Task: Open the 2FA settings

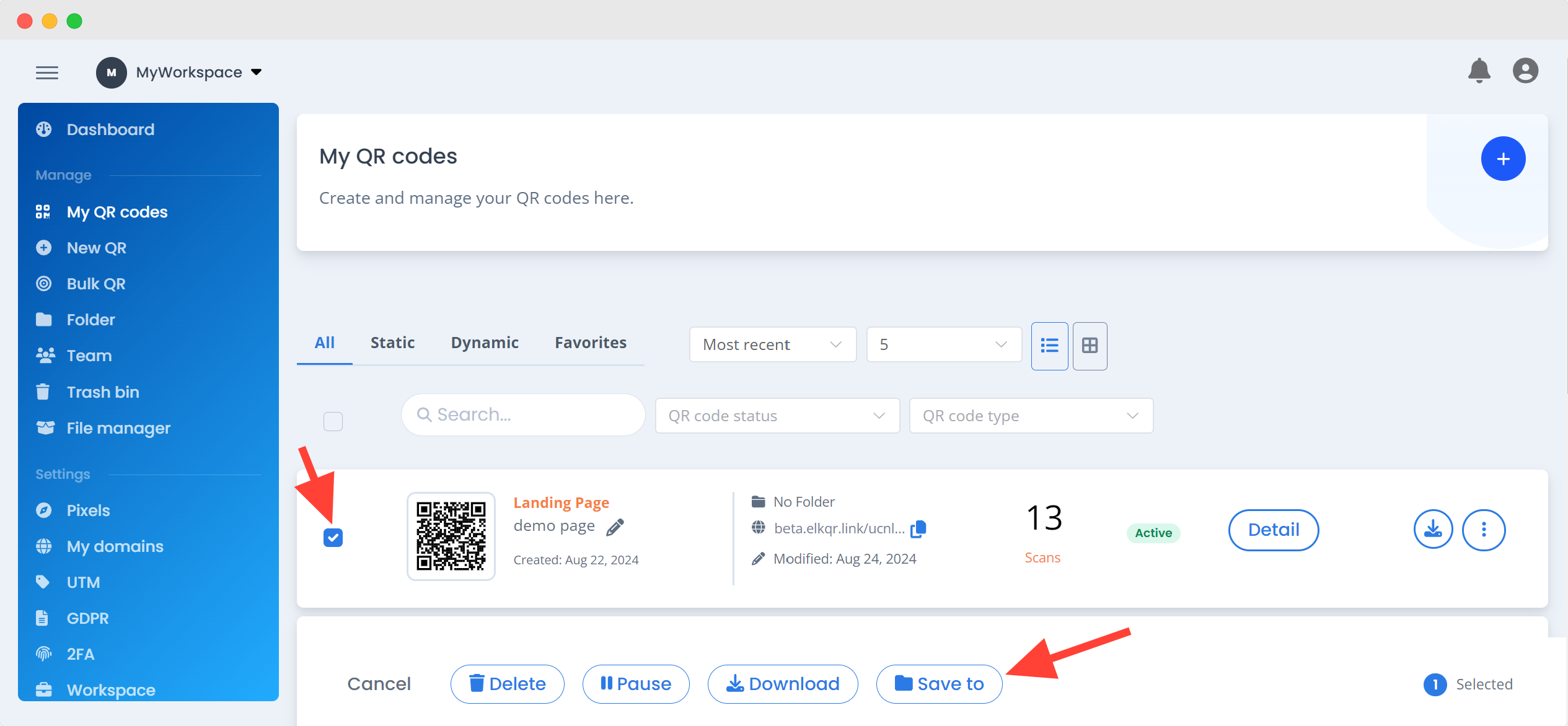Action: 80,654
